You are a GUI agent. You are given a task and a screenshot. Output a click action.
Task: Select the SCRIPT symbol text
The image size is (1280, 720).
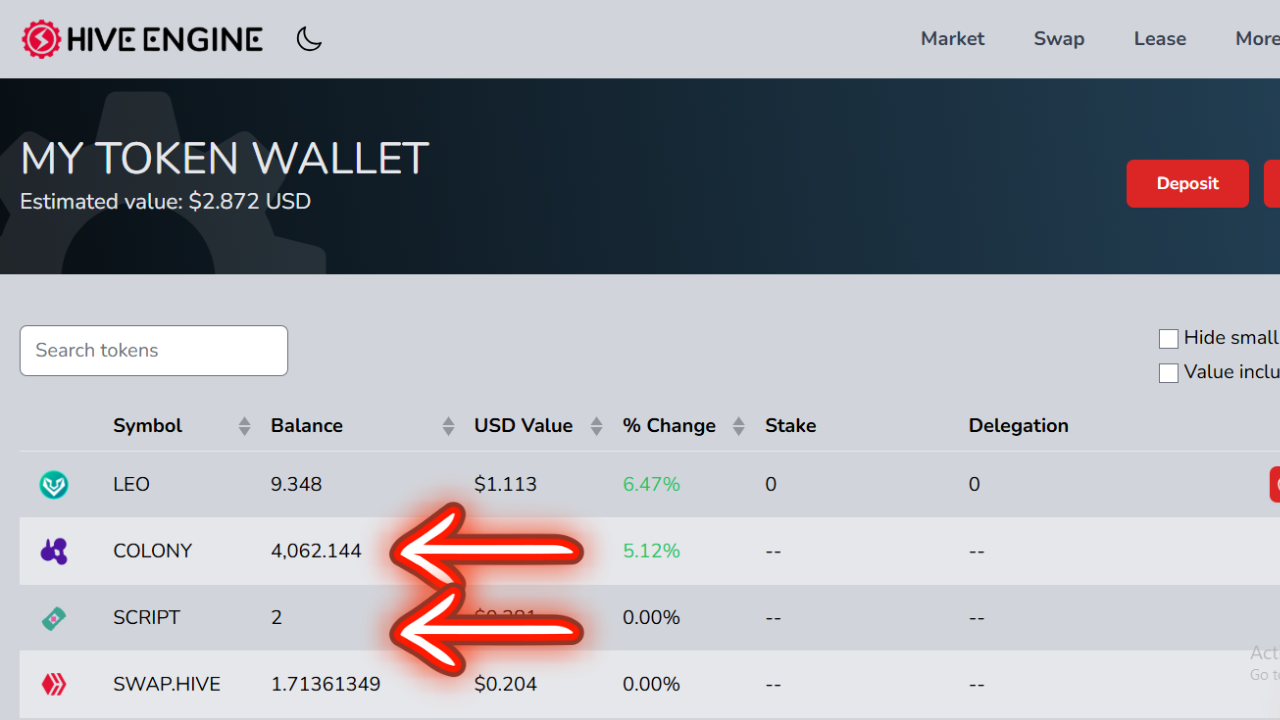146,618
